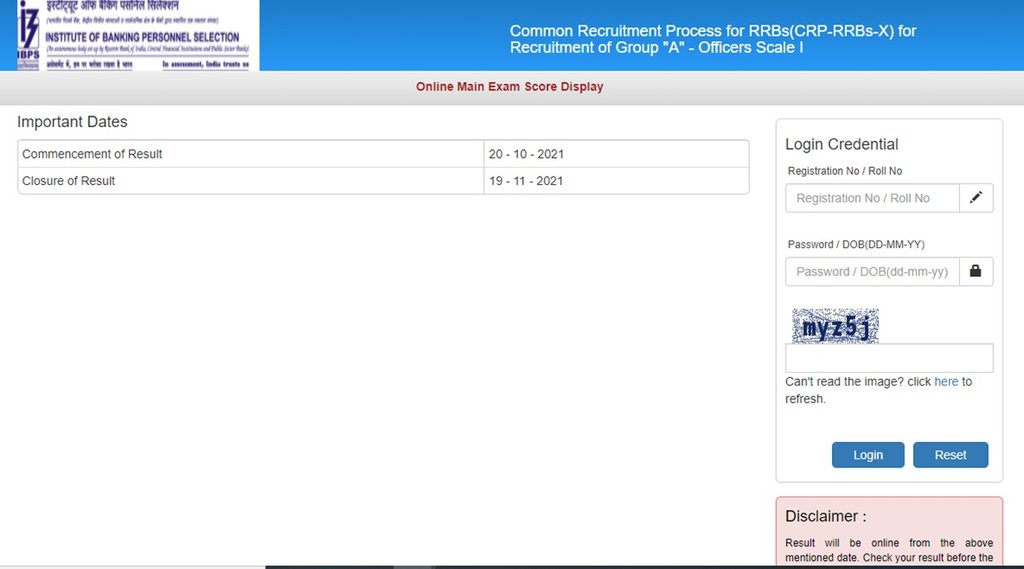The width and height of the screenshot is (1024, 569).
Task: Click the 'here' link to refresh captcha
Action: click(946, 382)
